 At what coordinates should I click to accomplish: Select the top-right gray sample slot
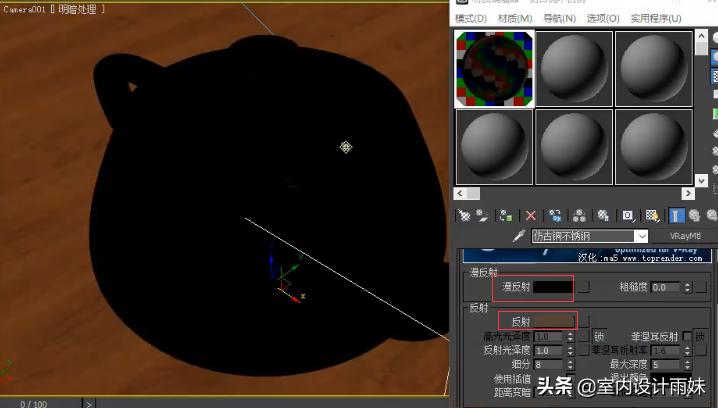point(653,69)
